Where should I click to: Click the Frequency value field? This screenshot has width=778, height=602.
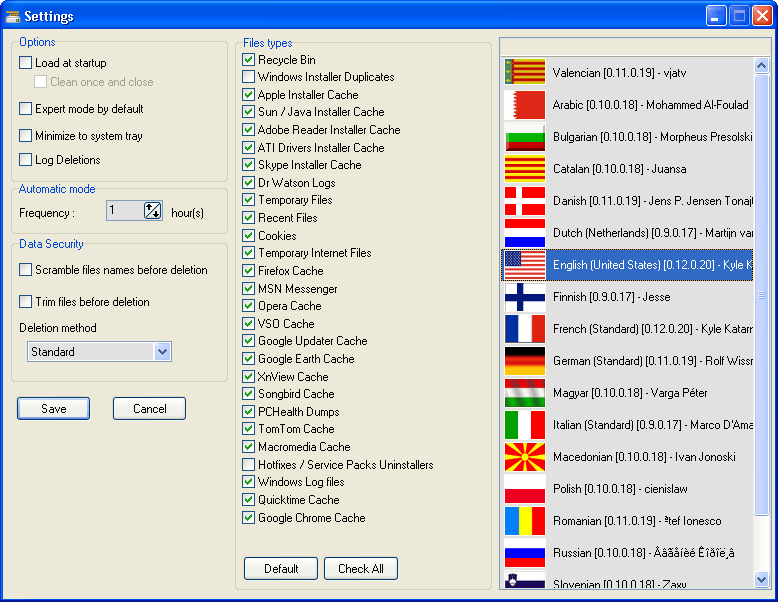click(x=125, y=210)
